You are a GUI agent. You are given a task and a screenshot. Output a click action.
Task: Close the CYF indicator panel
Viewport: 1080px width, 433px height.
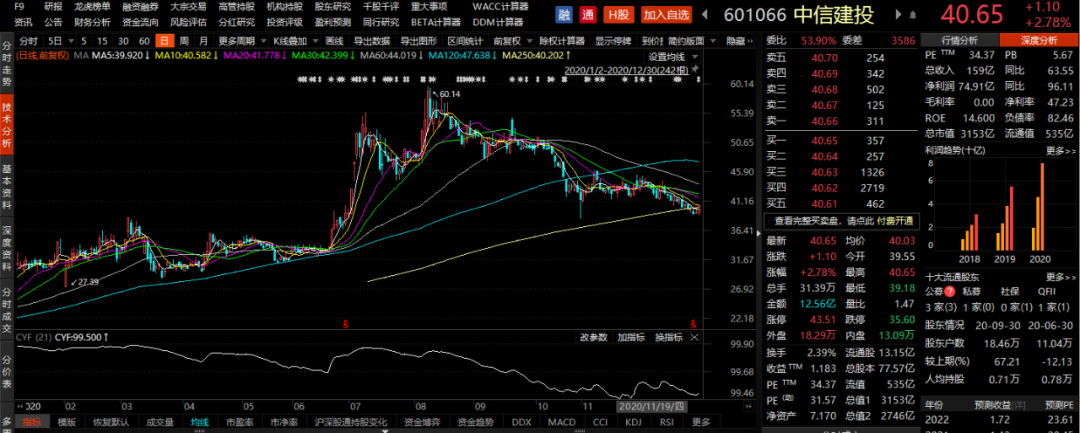(694, 337)
